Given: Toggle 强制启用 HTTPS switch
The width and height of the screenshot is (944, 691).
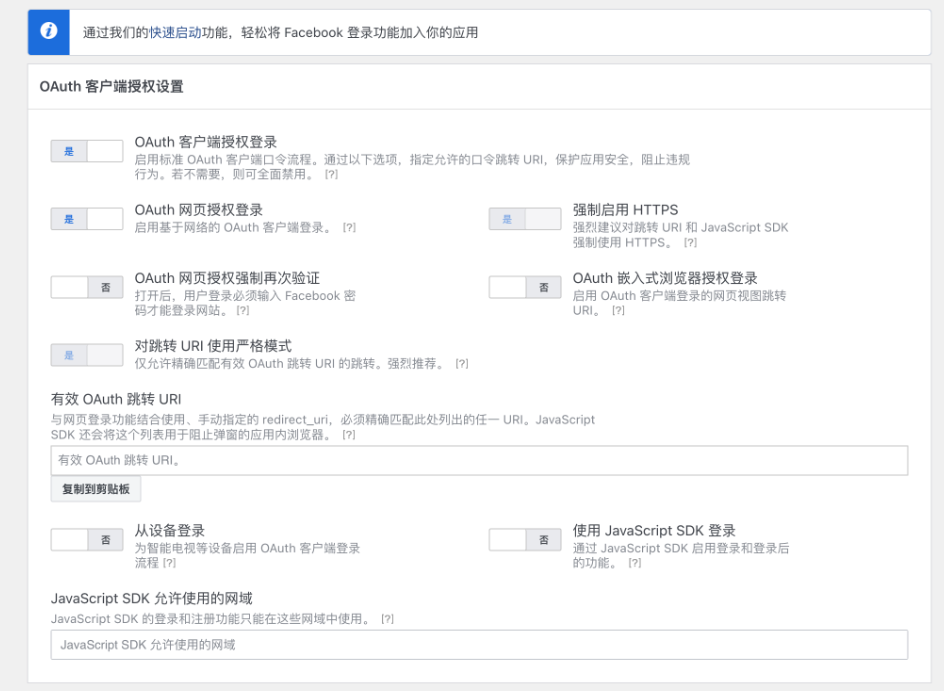Looking at the screenshot, I should click(525, 219).
